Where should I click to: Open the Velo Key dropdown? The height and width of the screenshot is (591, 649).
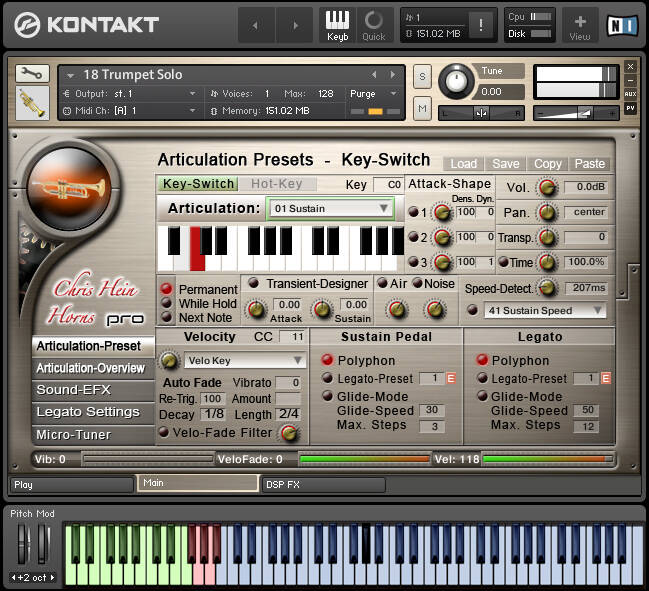[245, 360]
